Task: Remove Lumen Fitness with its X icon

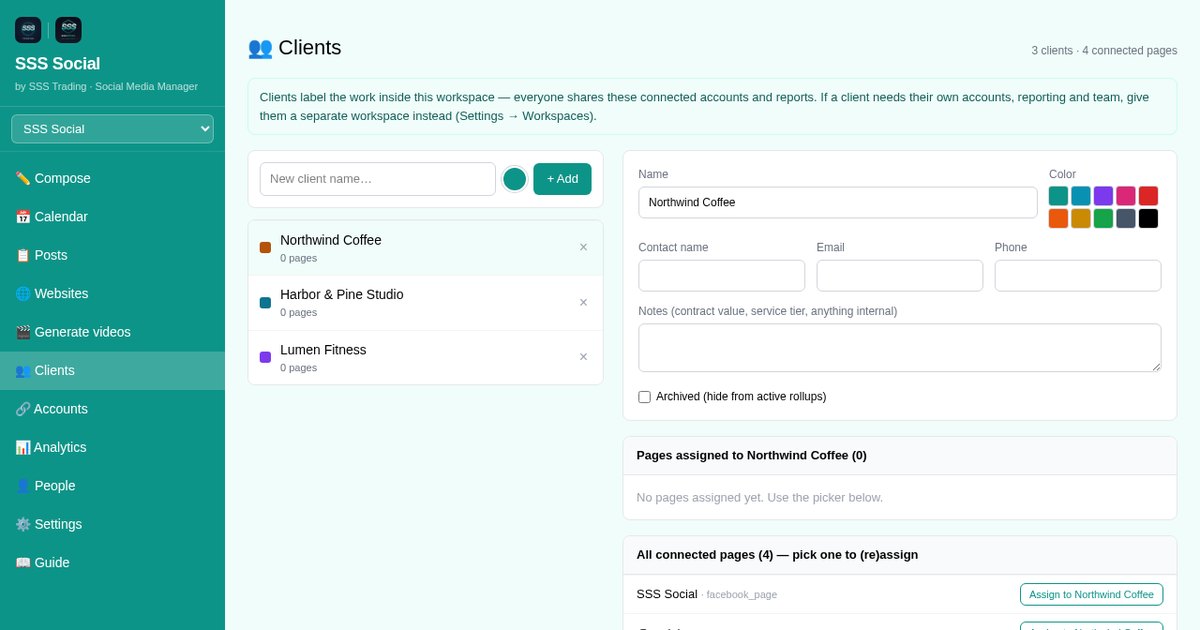Action: click(583, 357)
